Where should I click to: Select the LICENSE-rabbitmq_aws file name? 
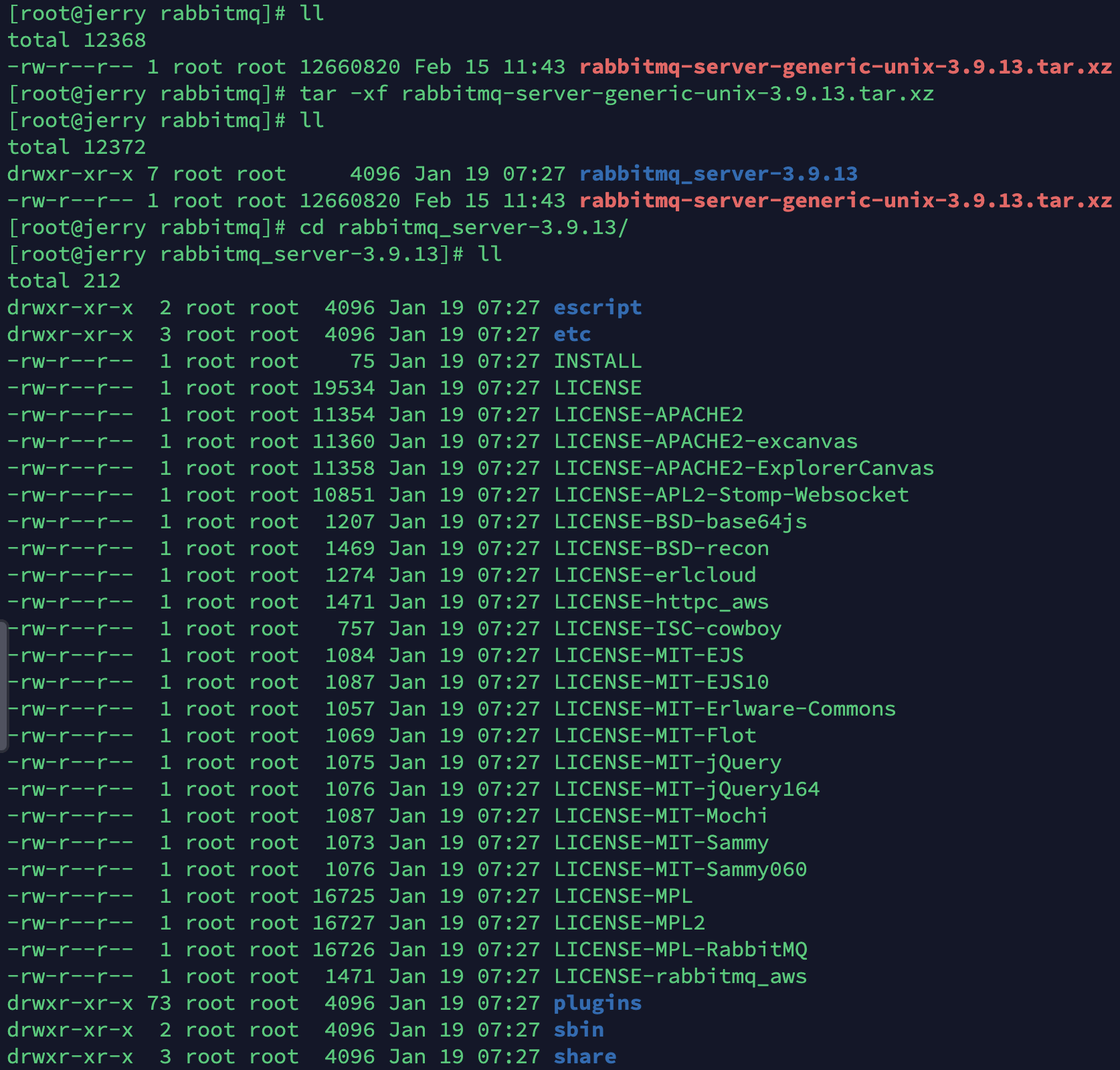[x=680, y=976]
